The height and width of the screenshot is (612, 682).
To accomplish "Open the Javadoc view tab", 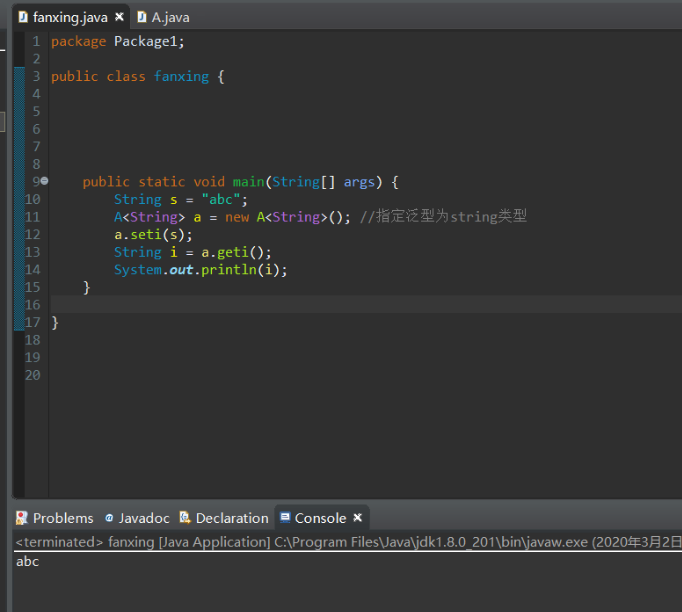I will coord(144,518).
